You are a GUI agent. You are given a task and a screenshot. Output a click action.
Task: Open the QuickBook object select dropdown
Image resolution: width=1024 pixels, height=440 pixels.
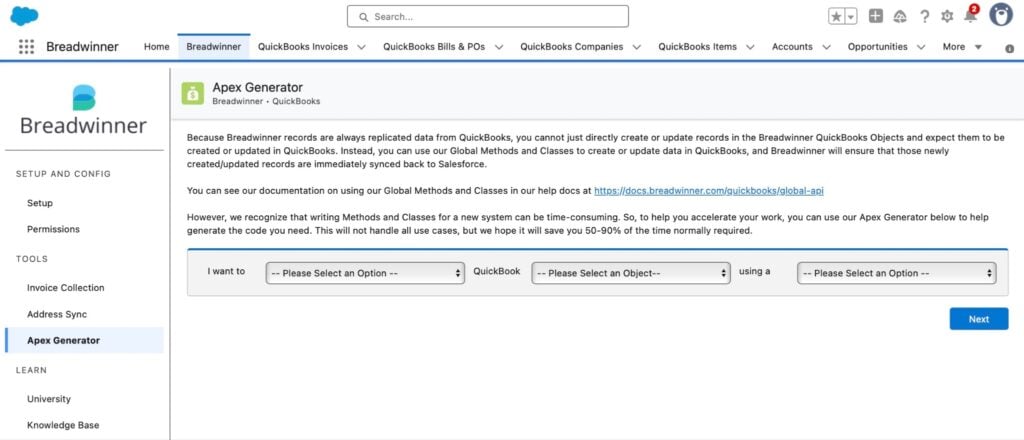click(631, 273)
